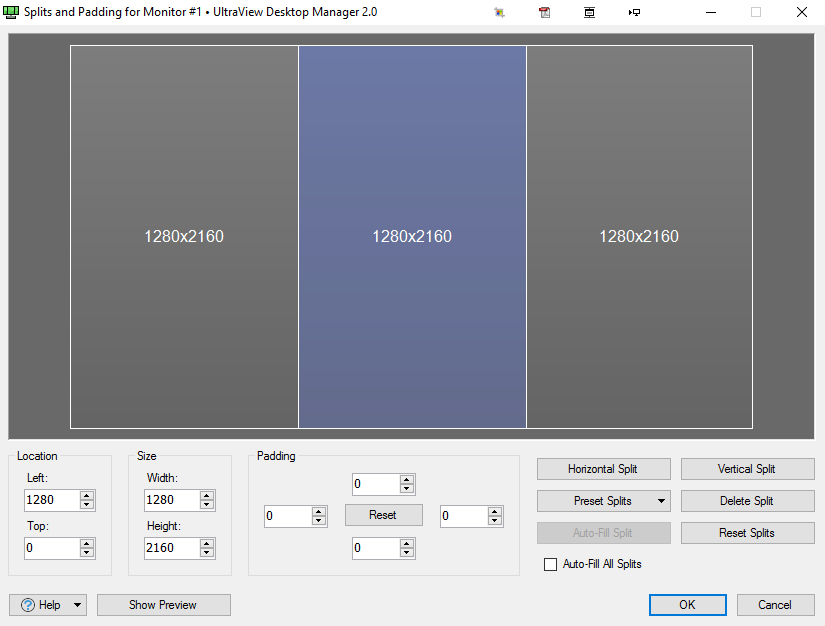The image size is (825, 626).
Task: Select the left 1280x2160 split
Action: (x=184, y=237)
